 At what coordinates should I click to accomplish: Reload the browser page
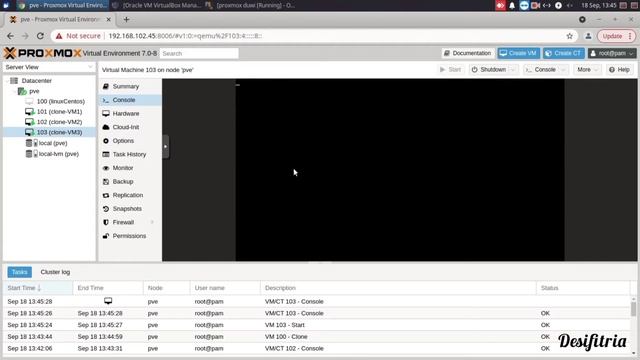point(40,36)
